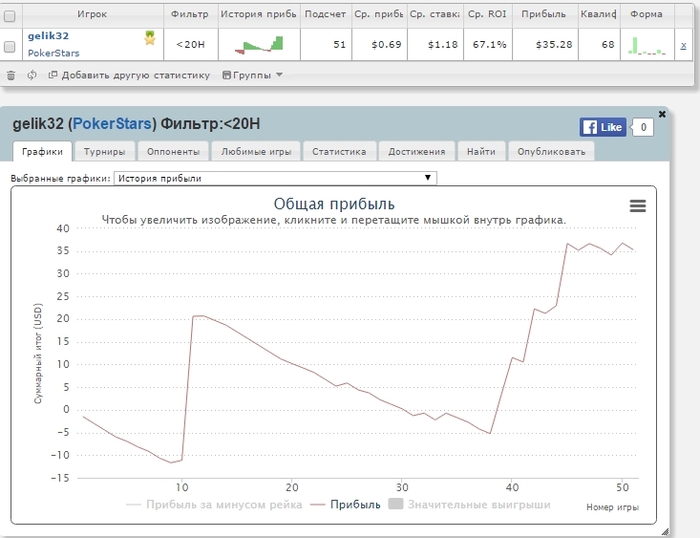Viewport: 700px width, 538px height.
Task: Sort by the Фильтр column header
Action: tap(190, 14)
